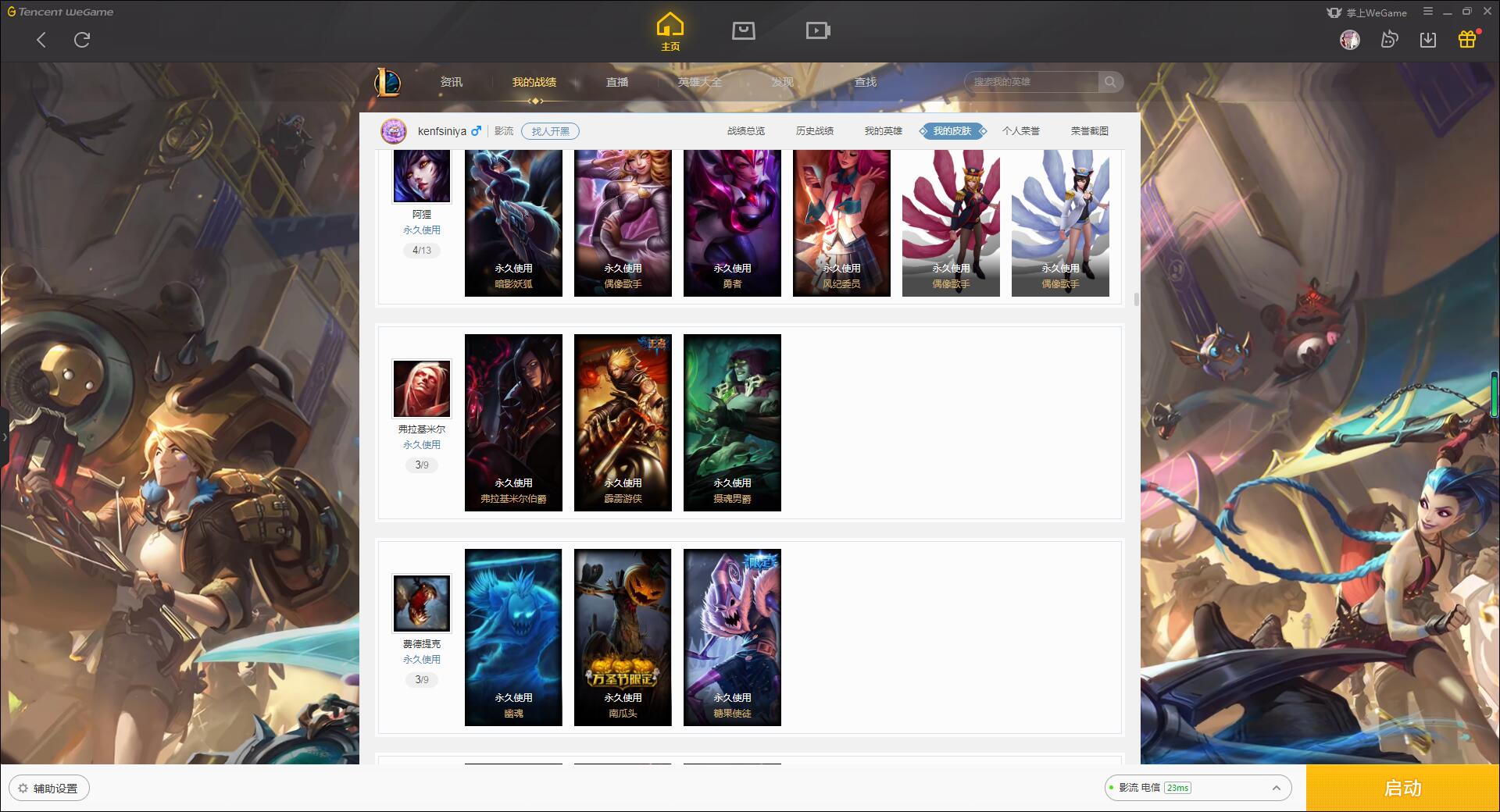
Task: Click the 23ms latency indicator
Action: 1177,788
